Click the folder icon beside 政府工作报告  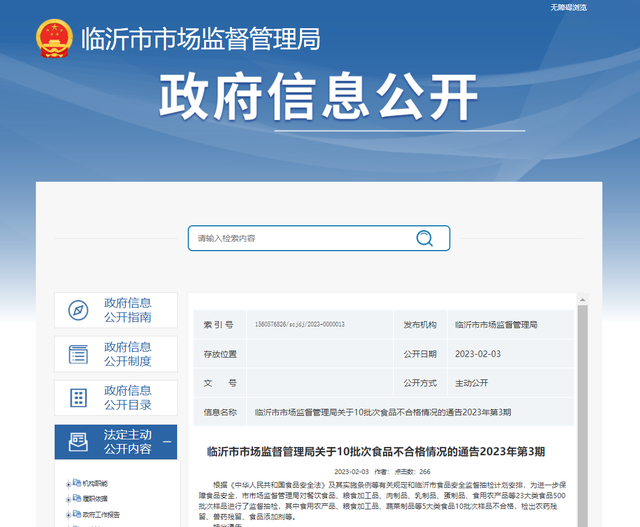tap(77, 514)
